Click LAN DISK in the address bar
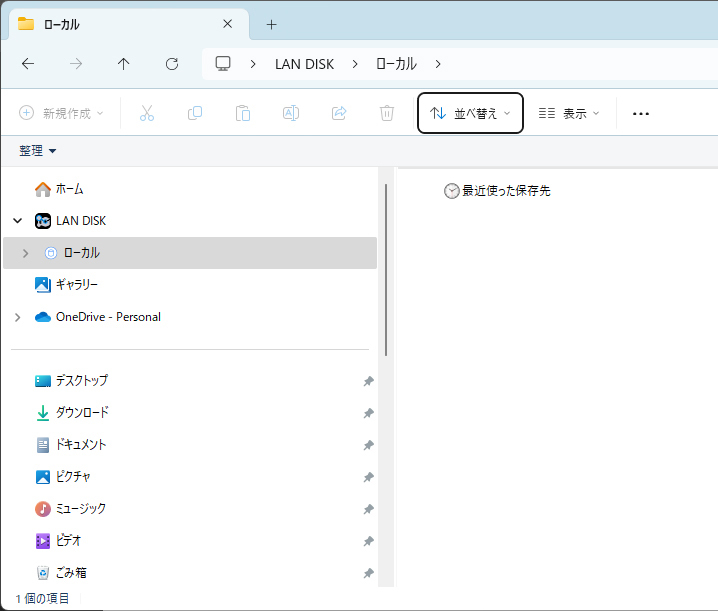The width and height of the screenshot is (718, 611). (x=304, y=64)
